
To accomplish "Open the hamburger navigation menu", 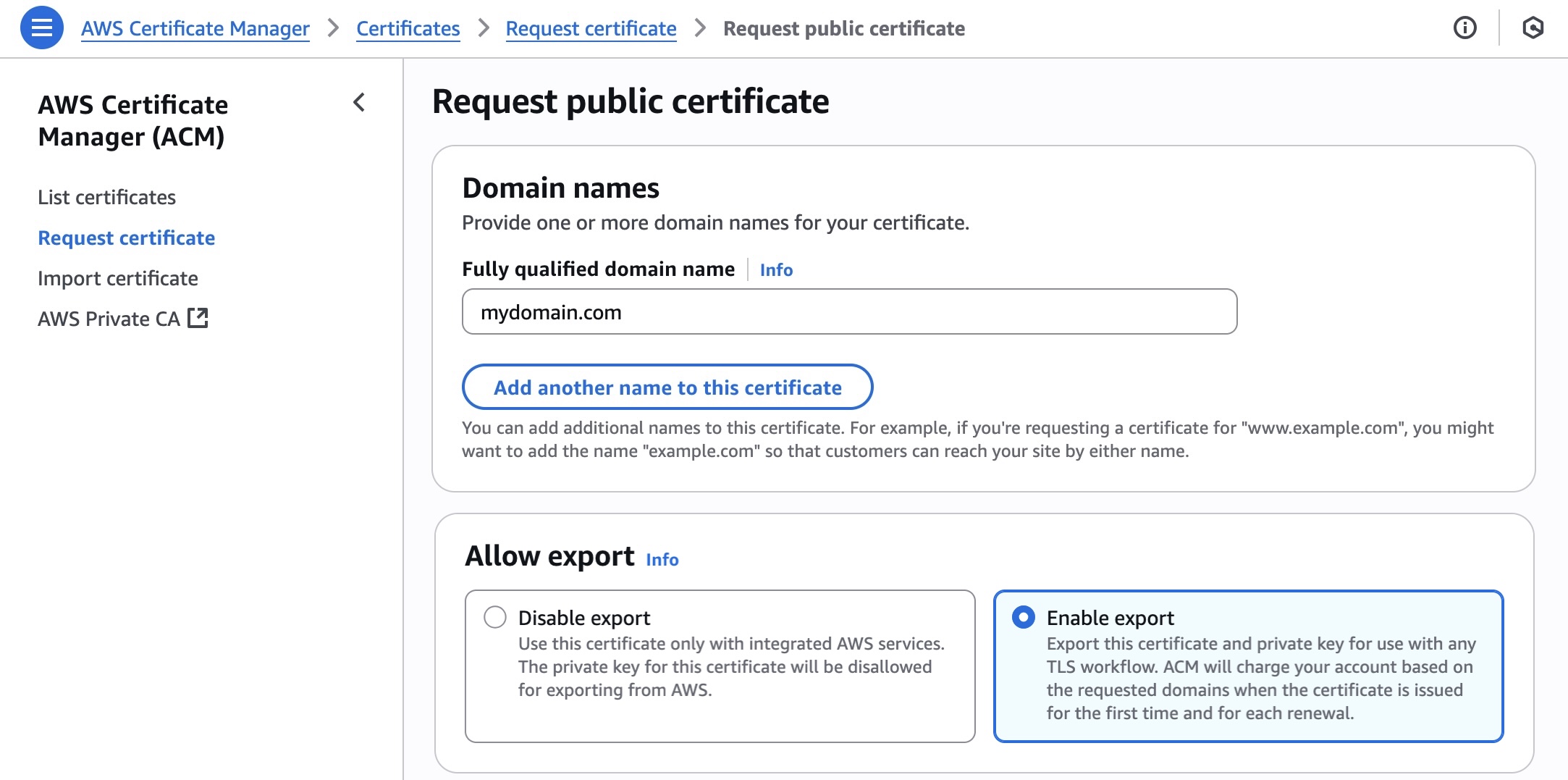I will click(42, 28).
